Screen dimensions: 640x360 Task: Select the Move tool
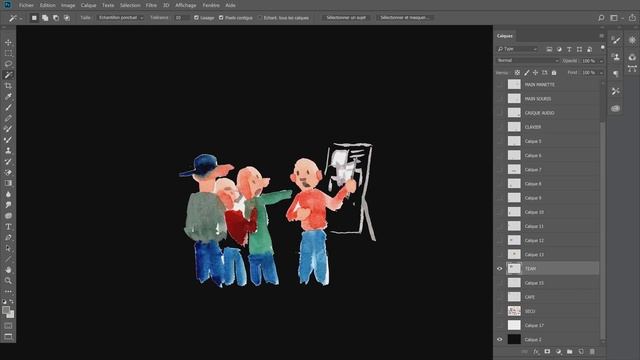tap(8, 42)
